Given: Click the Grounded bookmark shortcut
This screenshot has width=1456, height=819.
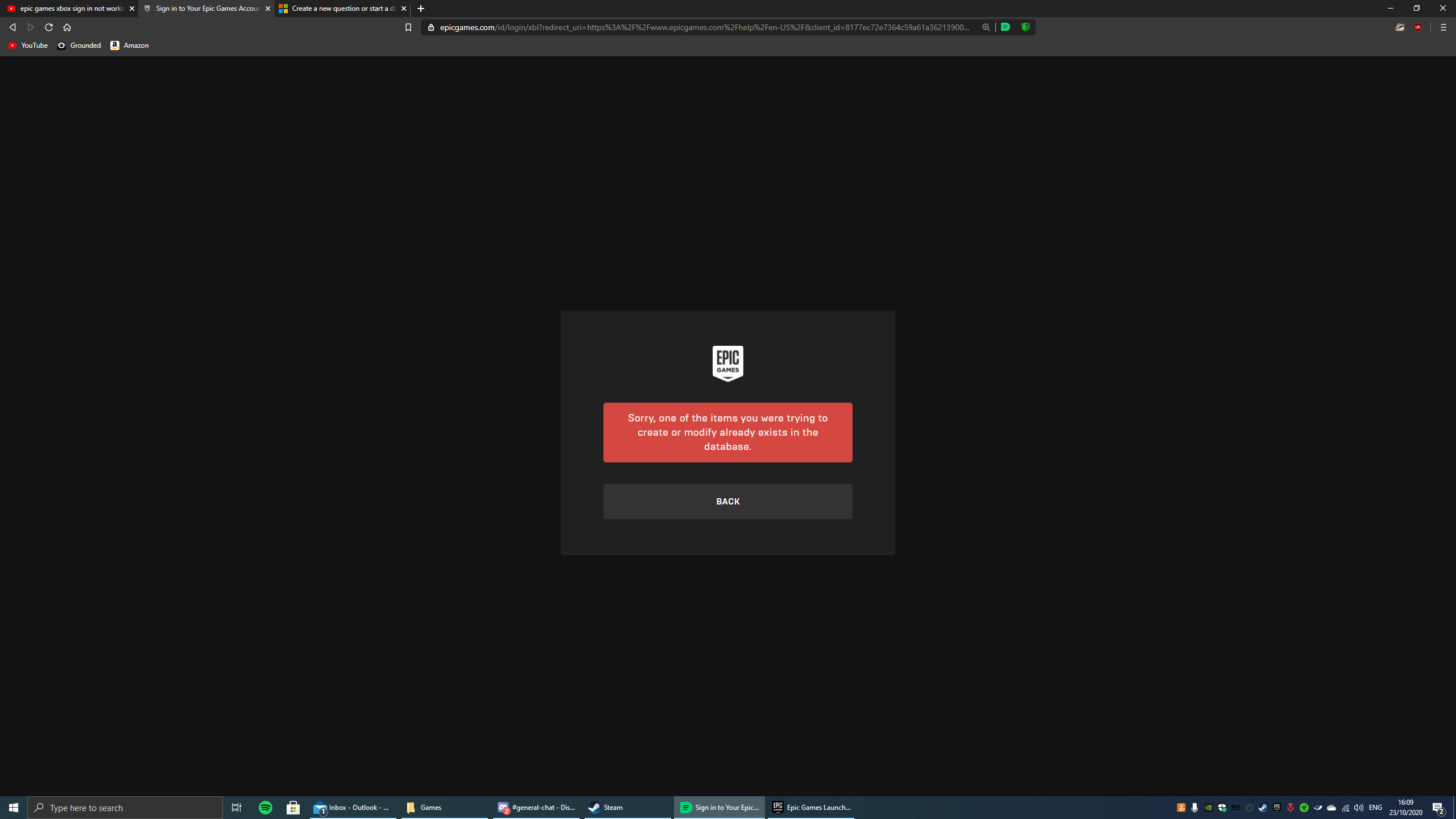Looking at the screenshot, I should [80, 45].
